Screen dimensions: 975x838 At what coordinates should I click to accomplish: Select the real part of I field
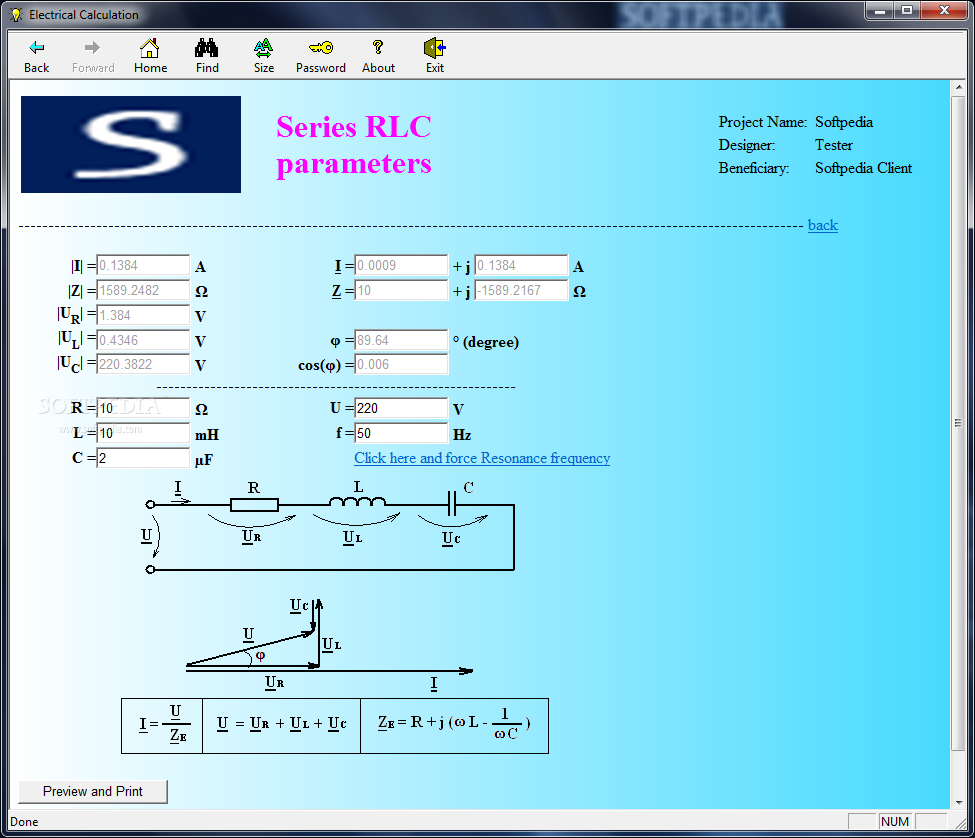(x=401, y=265)
